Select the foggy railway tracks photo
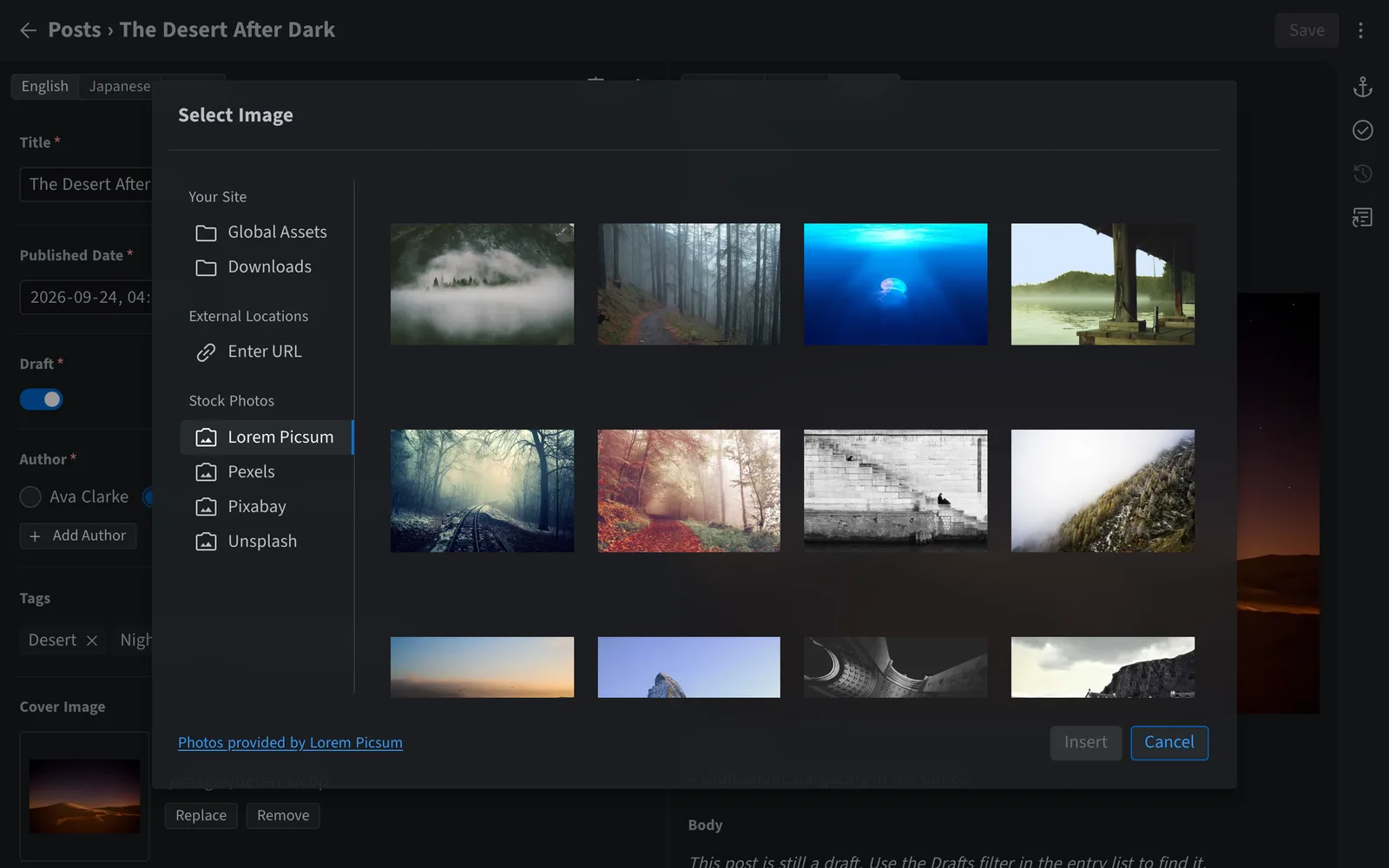Screen dimensions: 1389x868 pos(482,490)
